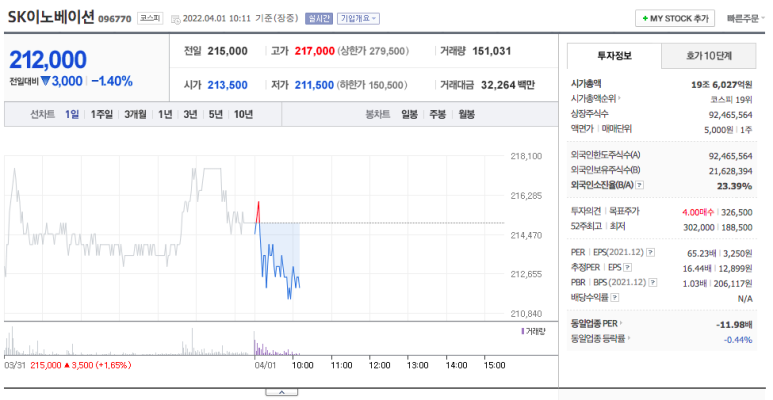Viewport: 773px width, 400px height.
Task: Collapse chart using bottom chevron handle
Action: pyautogui.click(x=281, y=393)
